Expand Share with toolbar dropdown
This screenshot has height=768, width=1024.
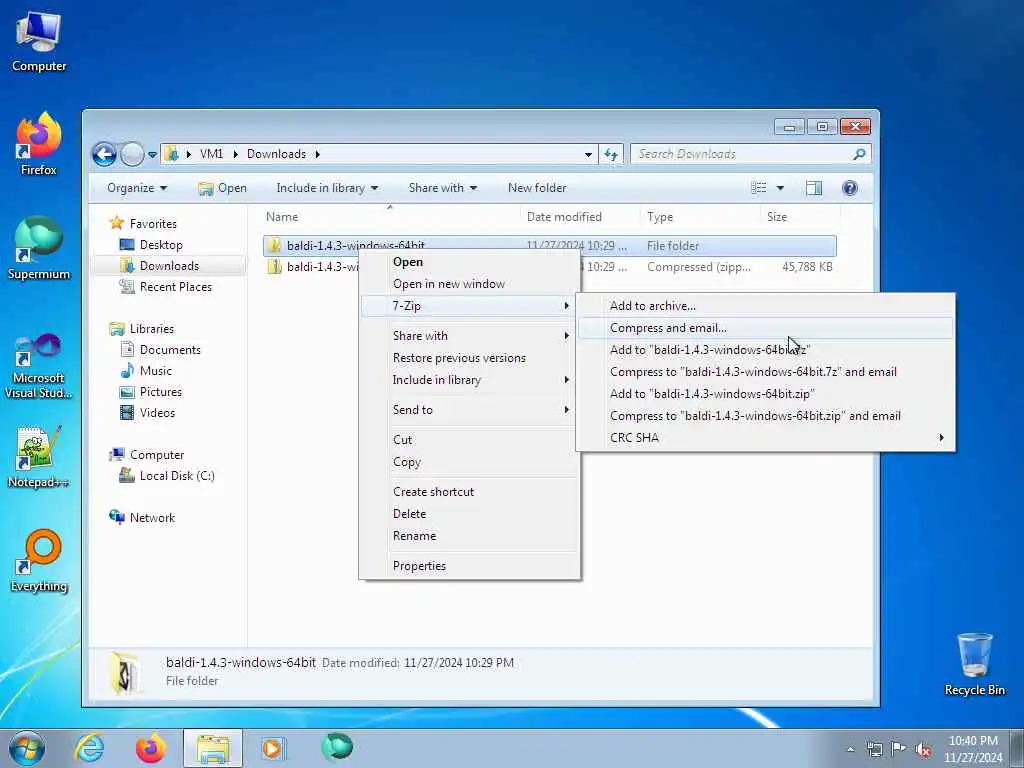443,188
